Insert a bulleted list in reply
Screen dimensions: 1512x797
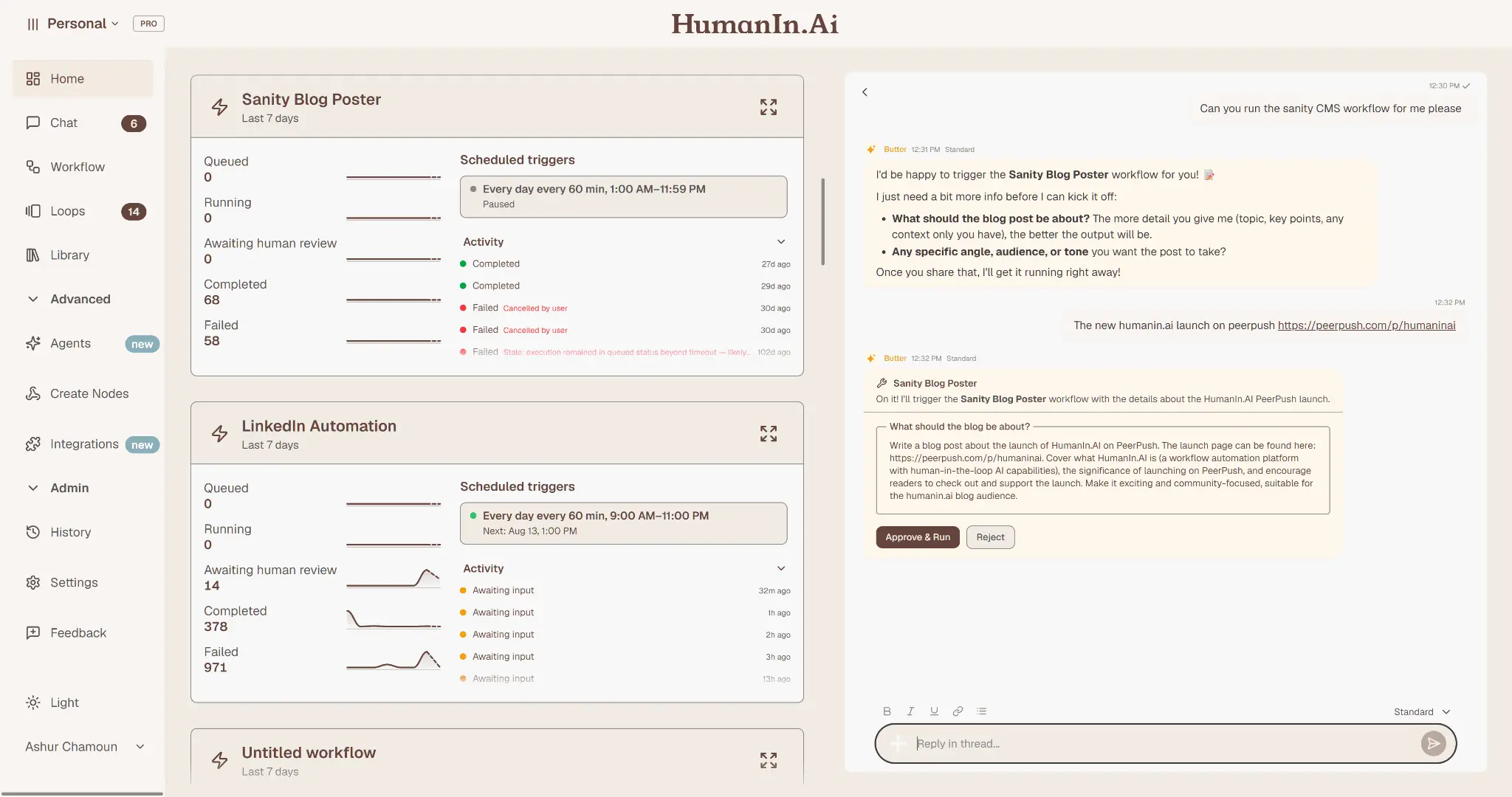(x=981, y=711)
